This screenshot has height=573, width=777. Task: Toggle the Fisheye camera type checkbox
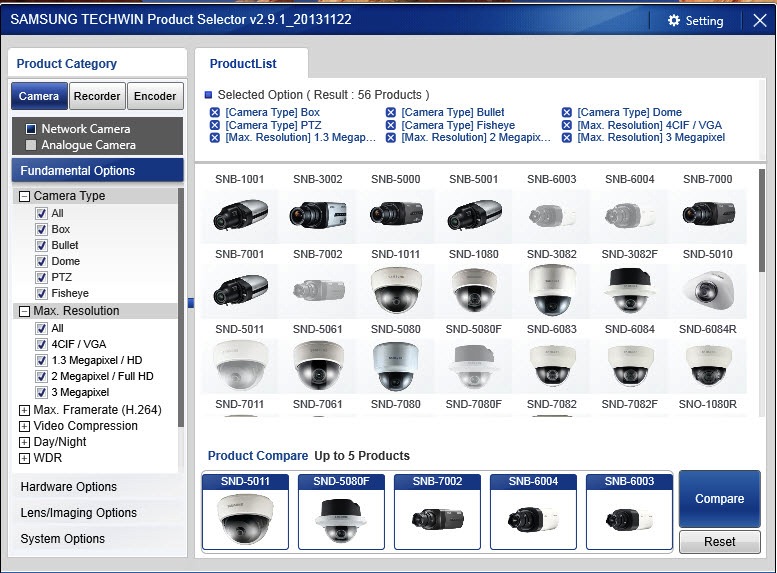click(41, 294)
